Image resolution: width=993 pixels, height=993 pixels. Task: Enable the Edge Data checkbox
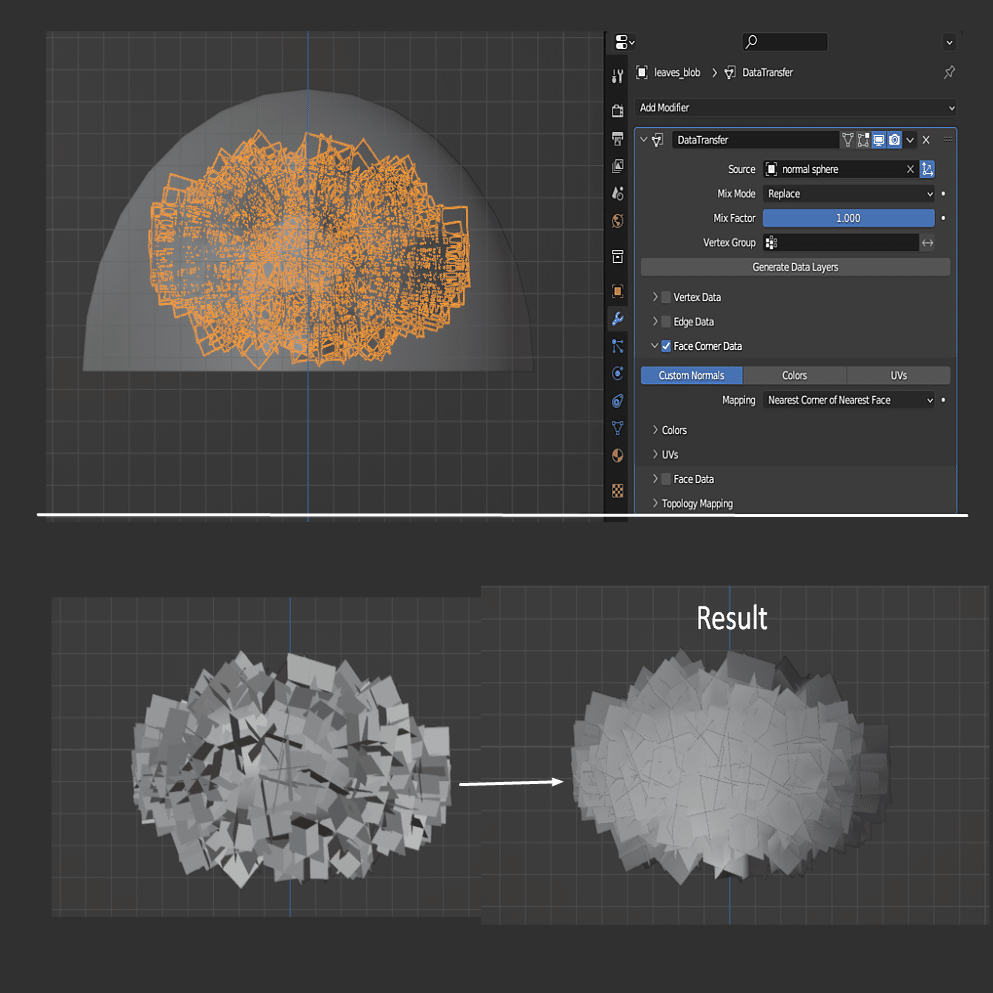coord(666,322)
